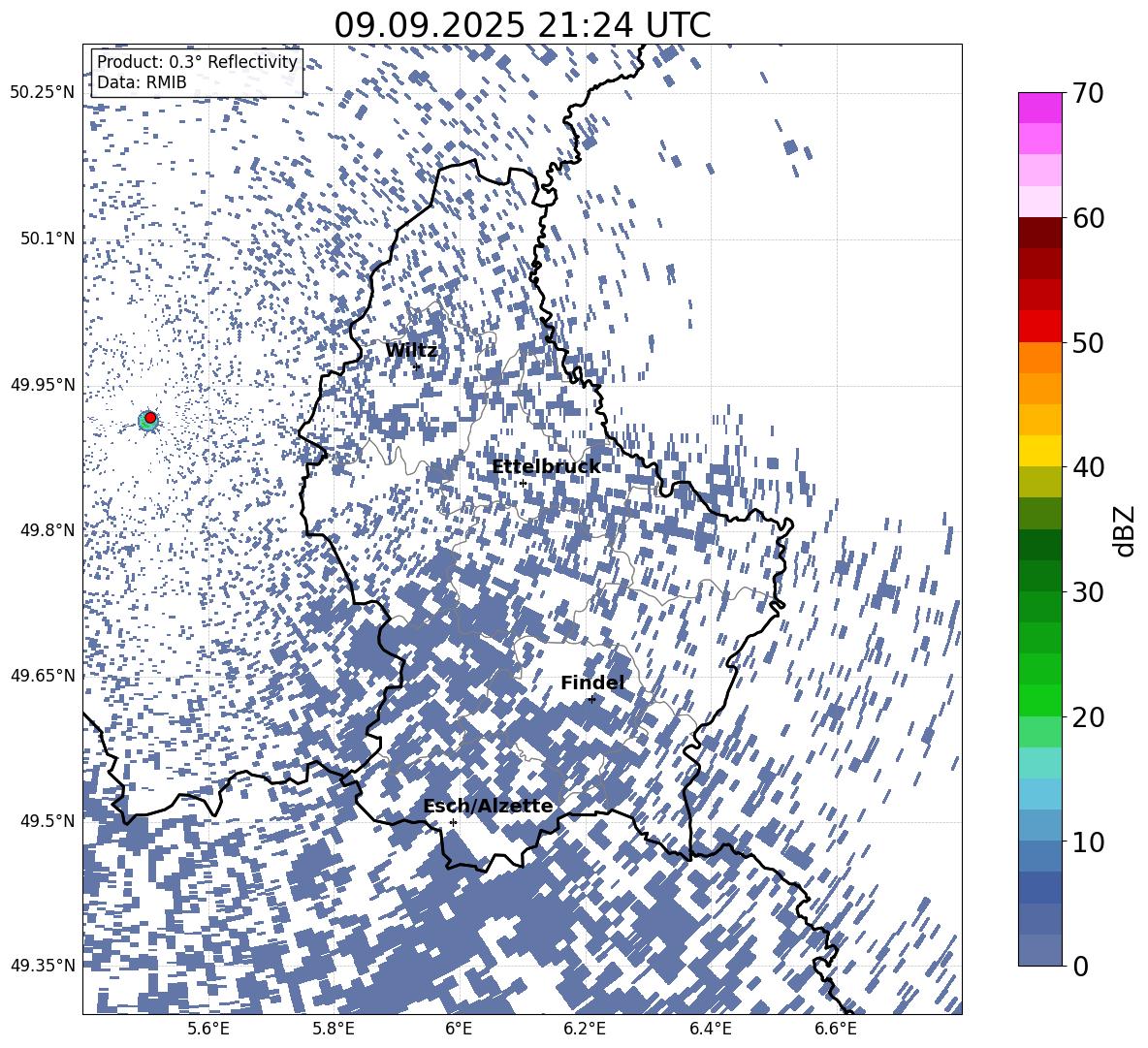Click the dark maroon colorbar segment below 60
This screenshot has height=1048, width=1148.
(1039, 233)
